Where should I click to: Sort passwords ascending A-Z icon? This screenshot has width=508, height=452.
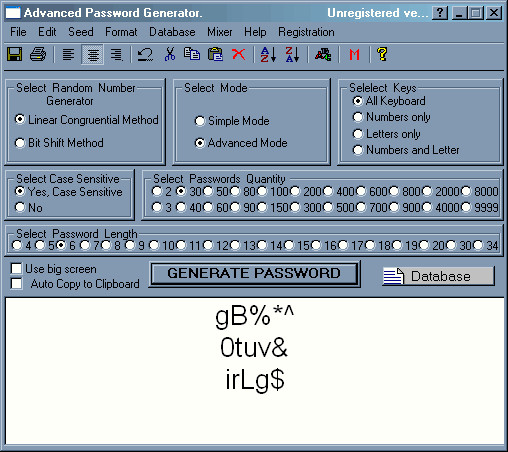click(x=268, y=54)
